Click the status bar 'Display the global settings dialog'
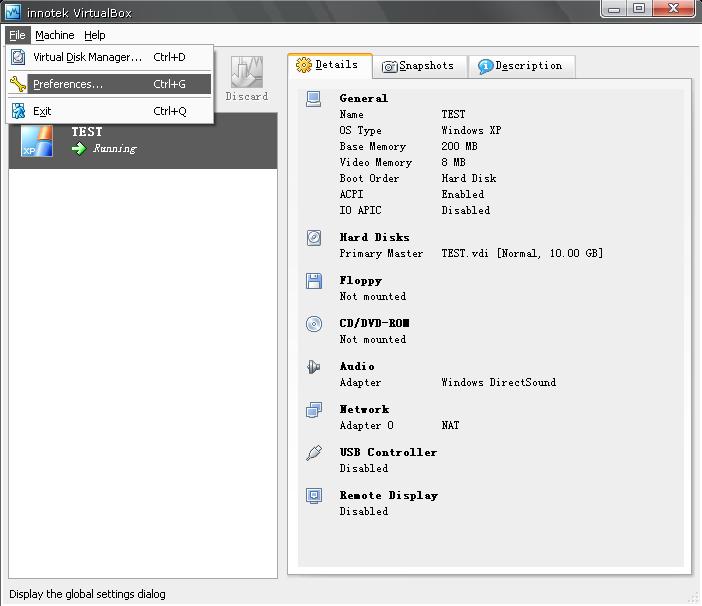The image size is (702, 606). tap(87, 594)
